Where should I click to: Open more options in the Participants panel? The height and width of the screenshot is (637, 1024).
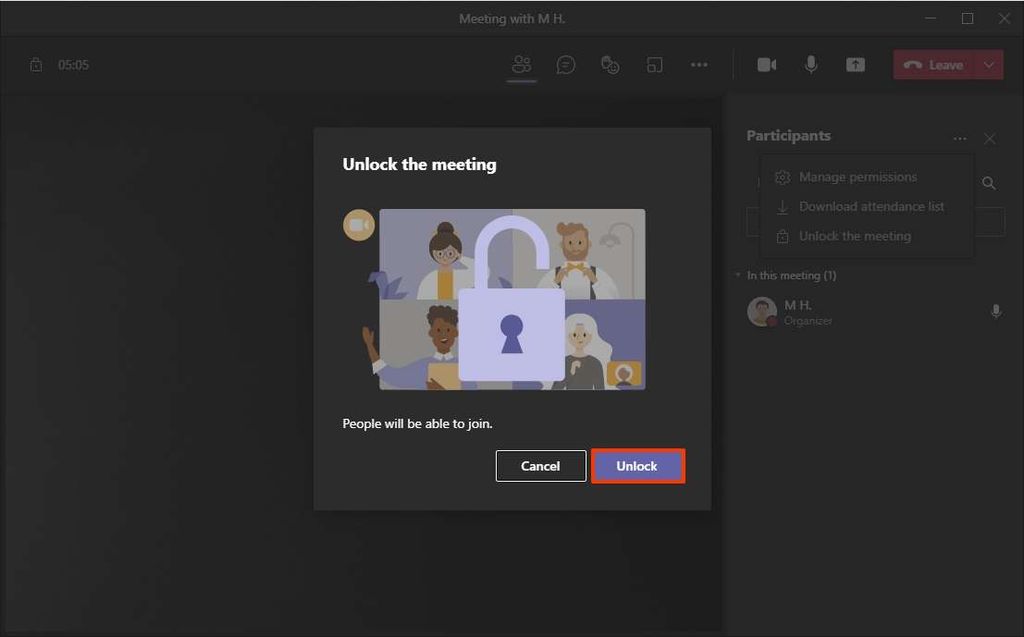[x=959, y=137]
